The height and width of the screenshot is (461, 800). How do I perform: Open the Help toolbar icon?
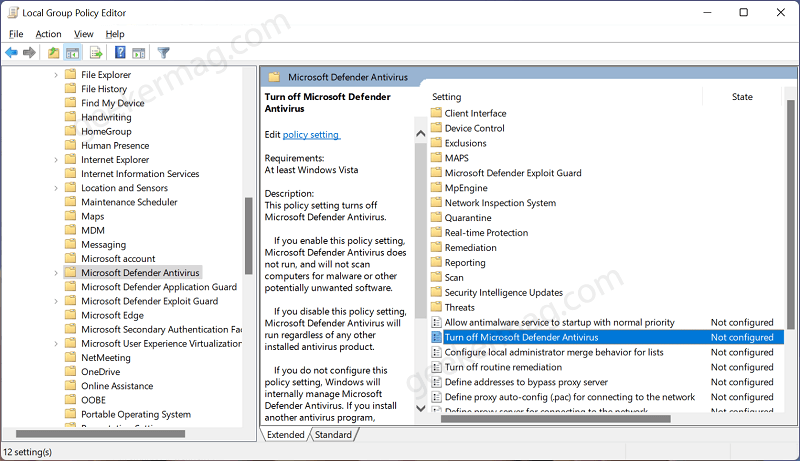(120, 52)
